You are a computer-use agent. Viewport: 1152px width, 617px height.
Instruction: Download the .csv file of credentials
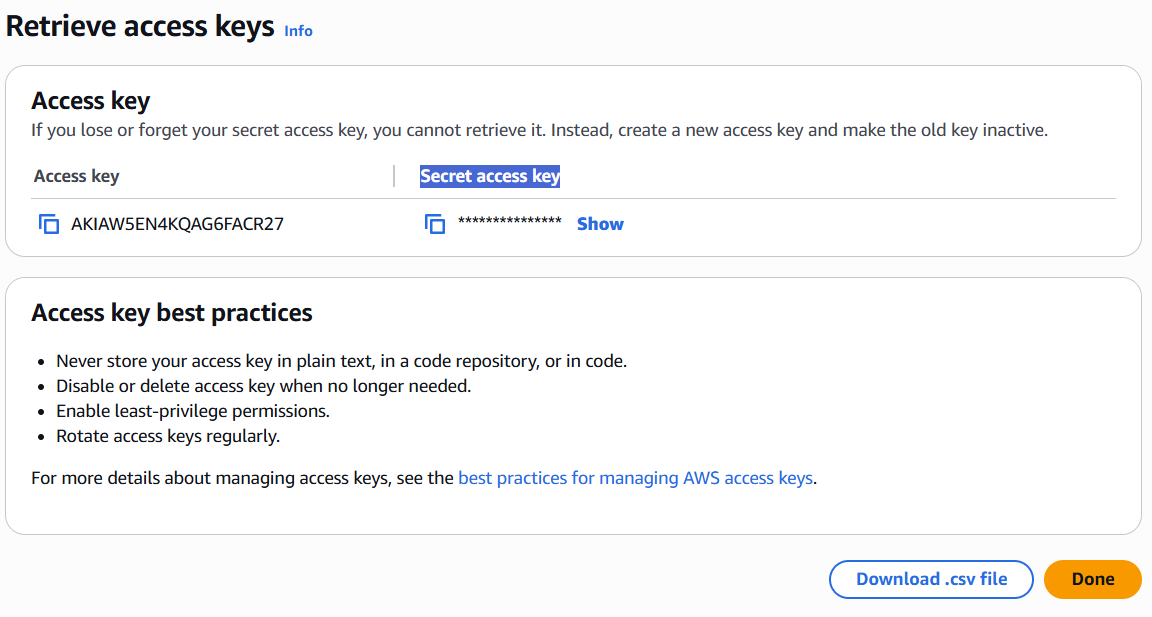click(931, 579)
